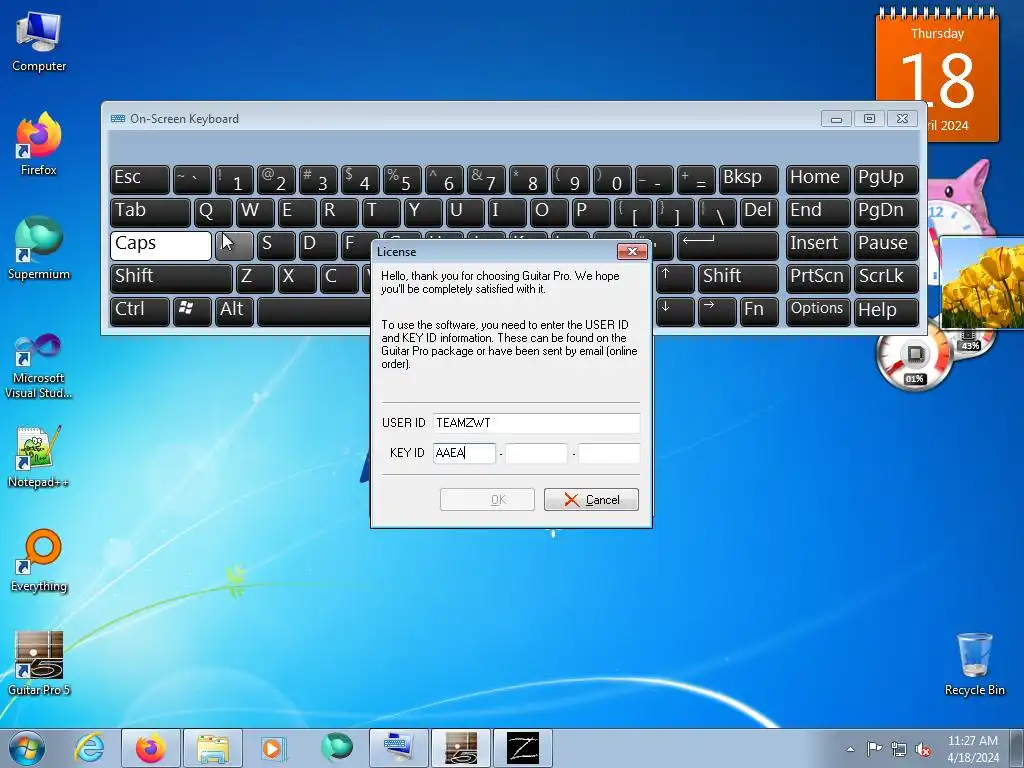Viewport: 1024px width, 768px height.
Task: Open the Firefox desktop shortcut
Action: (39, 144)
